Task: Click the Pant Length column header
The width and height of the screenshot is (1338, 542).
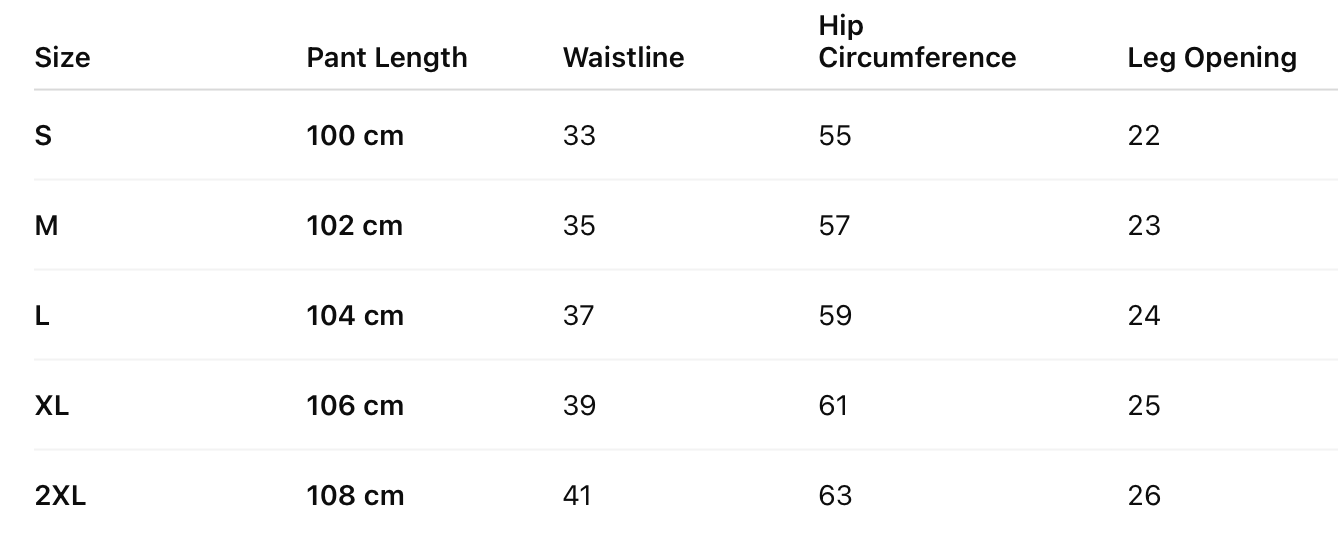Action: [386, 58]
